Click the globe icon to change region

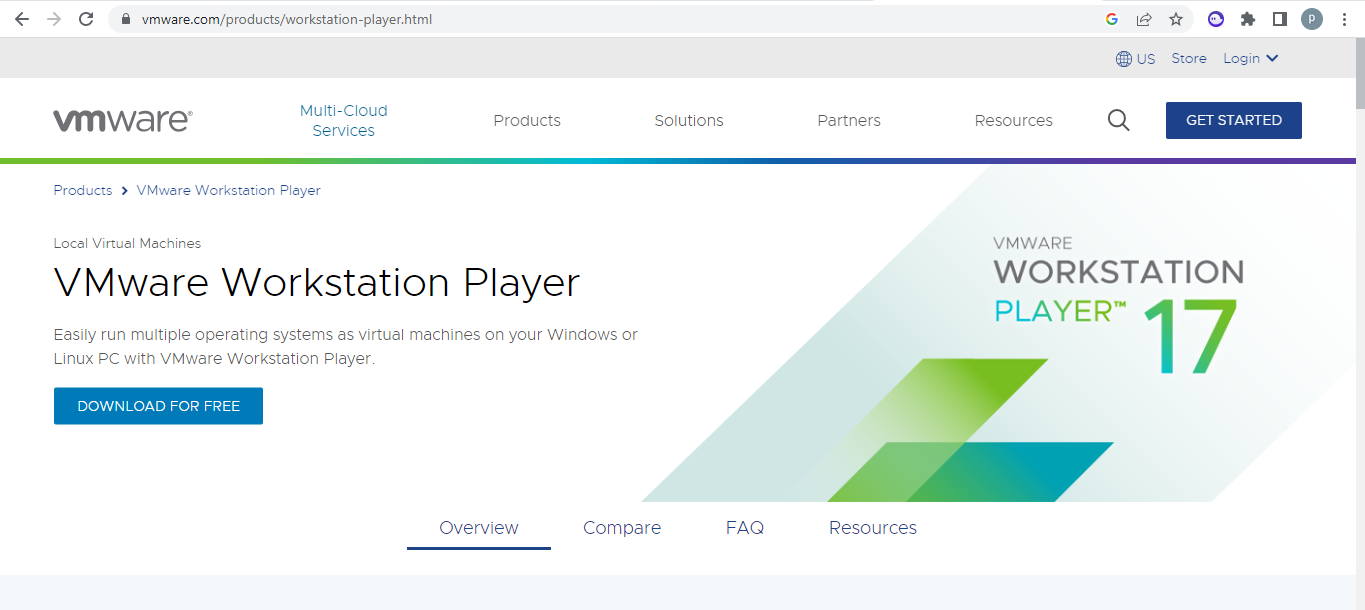[x=1122, y=58]
